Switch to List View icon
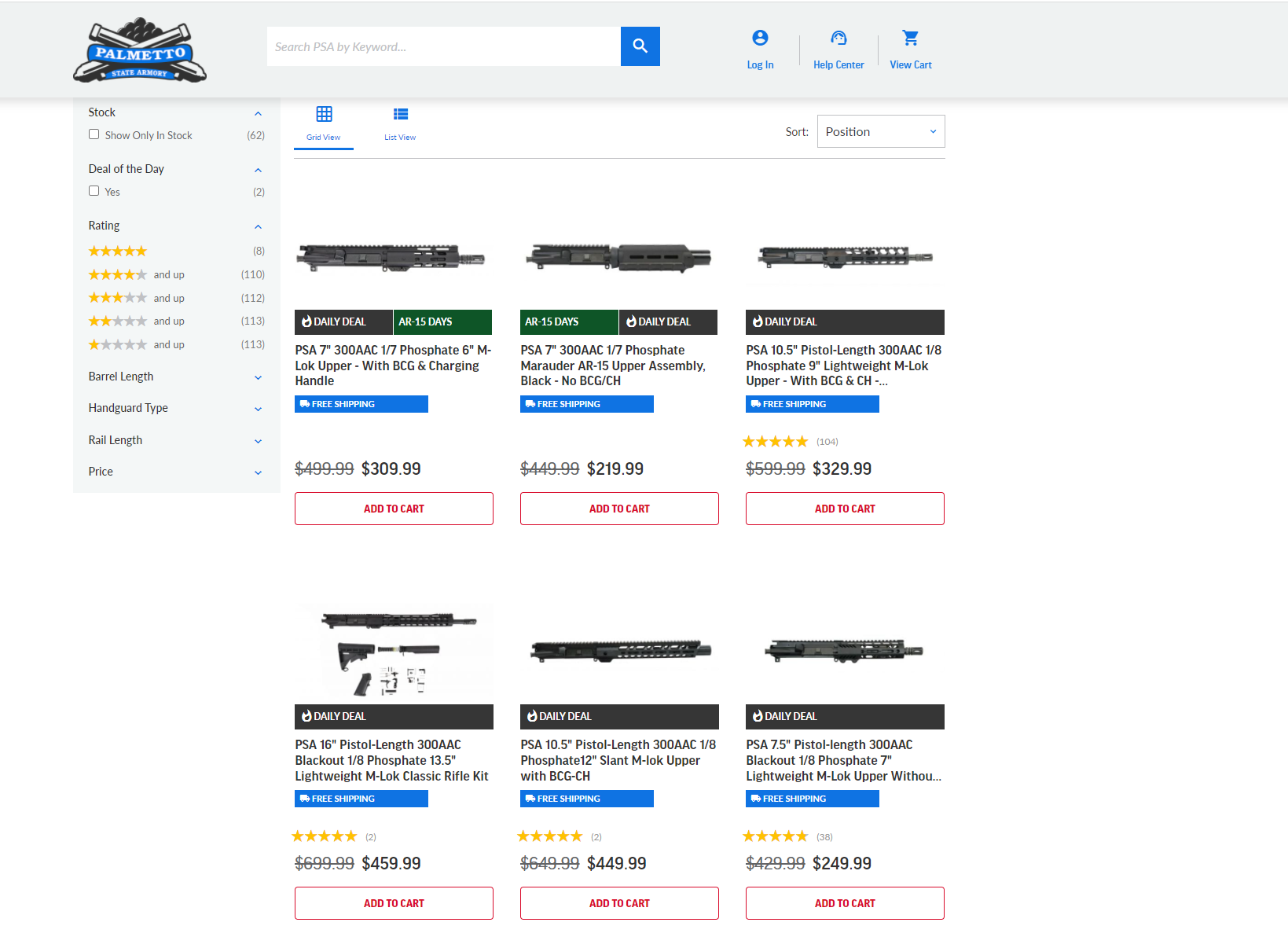The width and height of the screenshot is (1288, 948). point(401,115)
